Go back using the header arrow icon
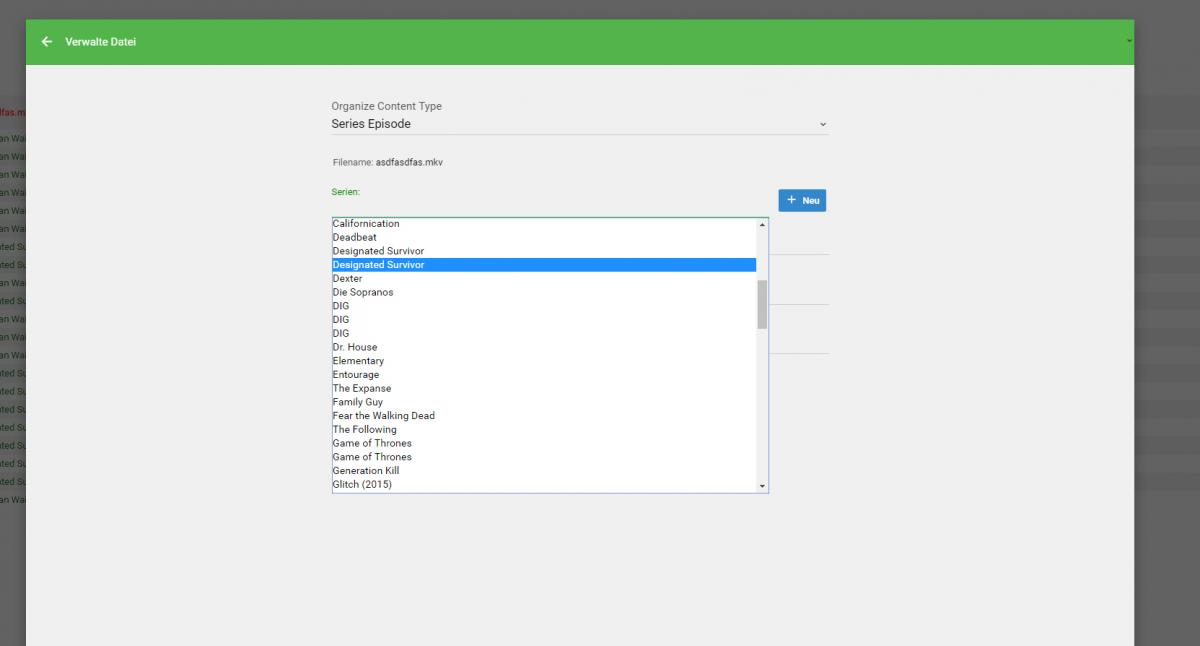The width and height of the screenshot is (1200, 646). pos(46,42)
